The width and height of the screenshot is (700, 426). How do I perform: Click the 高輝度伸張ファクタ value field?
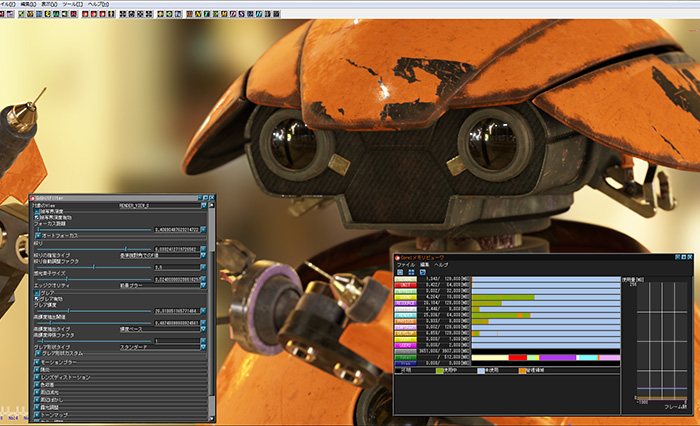(x=177, y=341)
